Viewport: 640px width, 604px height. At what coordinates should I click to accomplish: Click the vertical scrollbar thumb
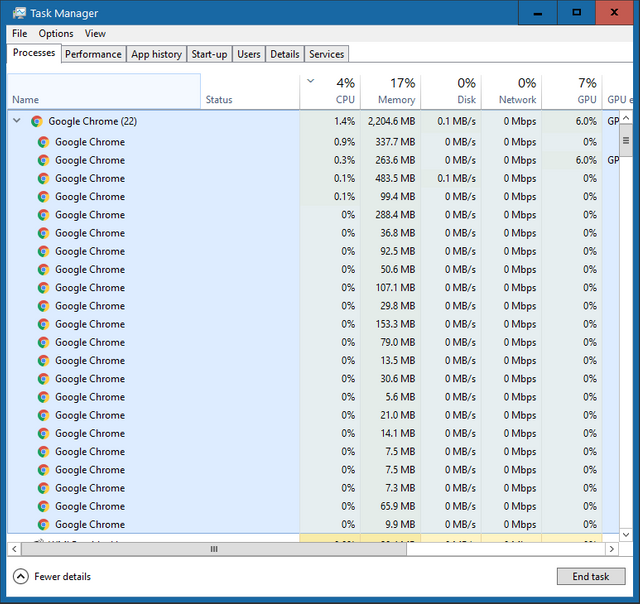click(626, 140)
